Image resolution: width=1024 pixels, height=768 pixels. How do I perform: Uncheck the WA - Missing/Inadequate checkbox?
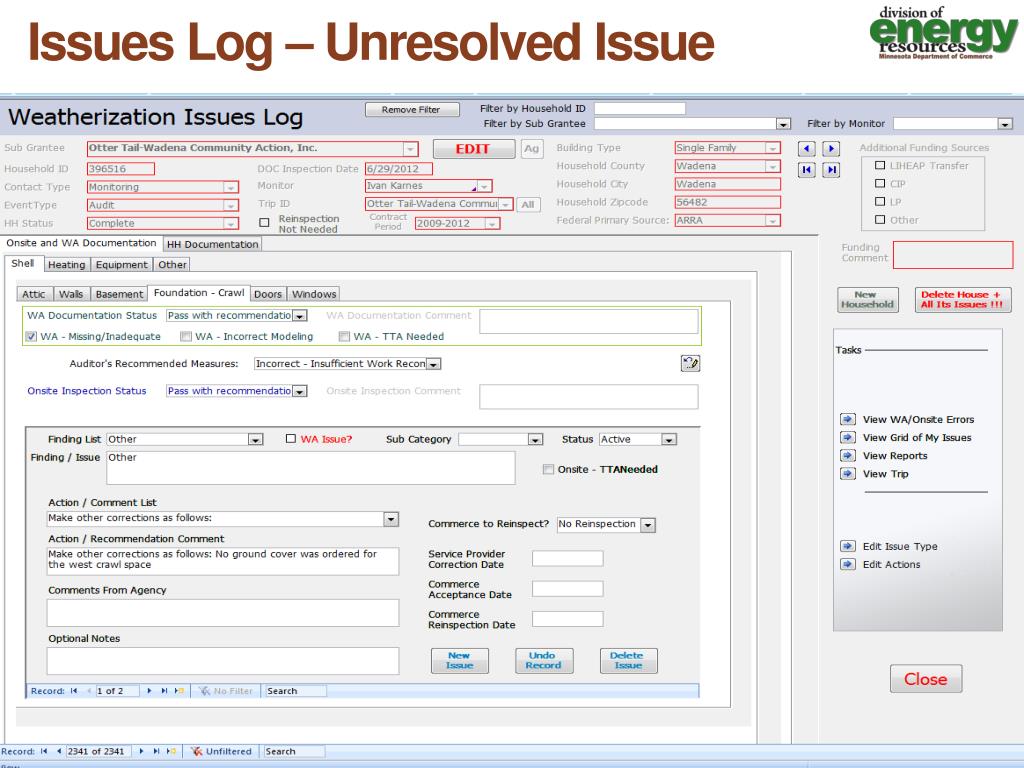coord(31,337)
